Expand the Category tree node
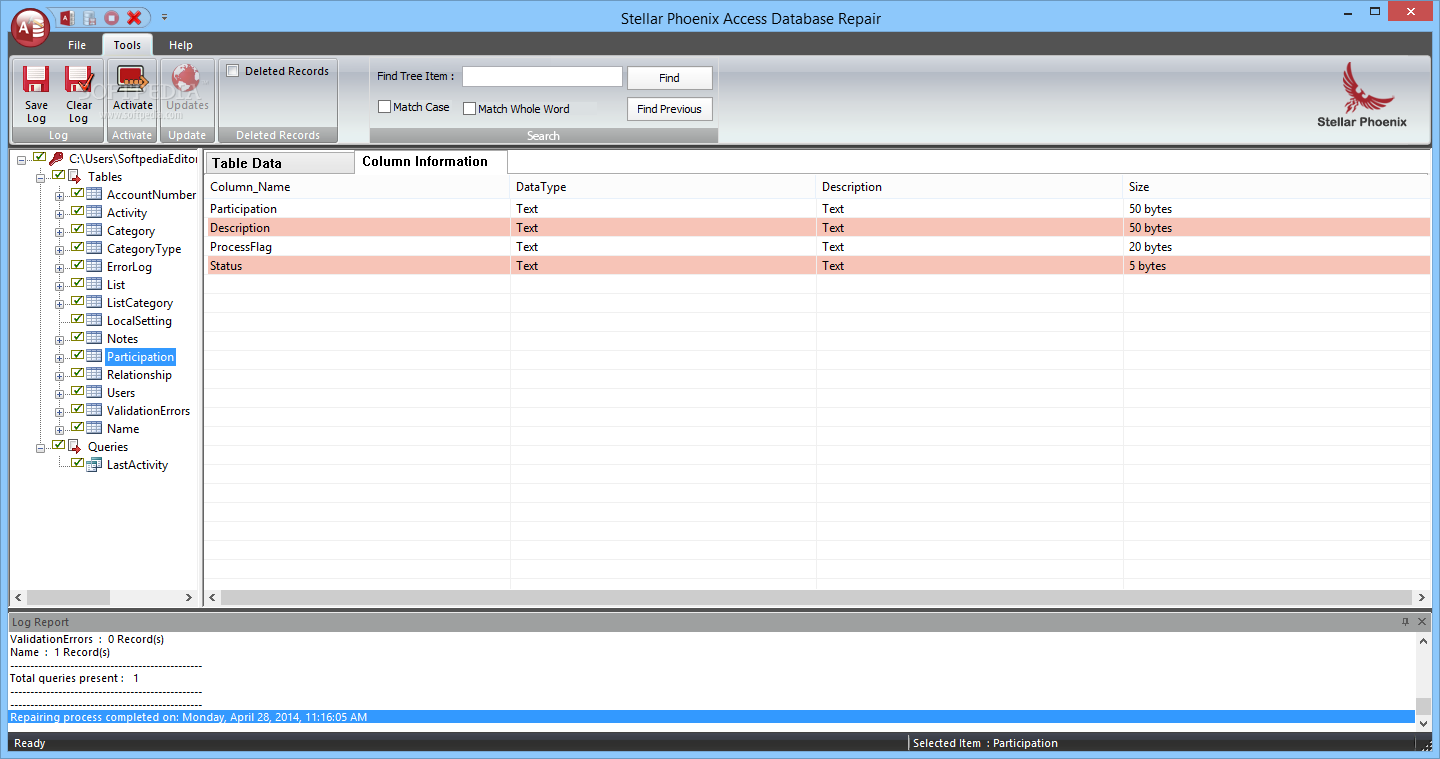The height and width of the screenshot is (759, 1440). coord(60,232)
